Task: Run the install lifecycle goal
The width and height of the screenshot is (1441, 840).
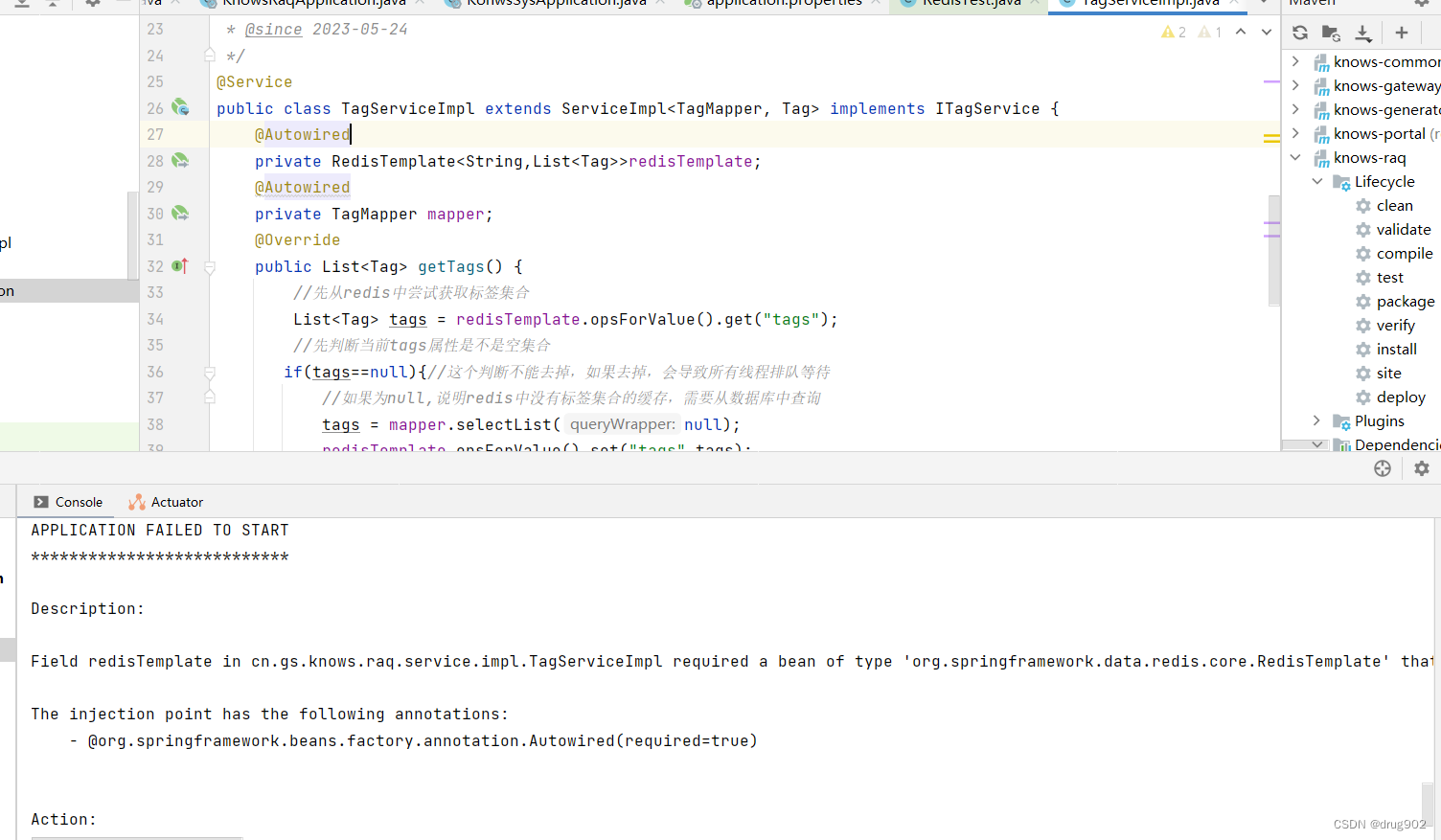Action: point(1397,349)
